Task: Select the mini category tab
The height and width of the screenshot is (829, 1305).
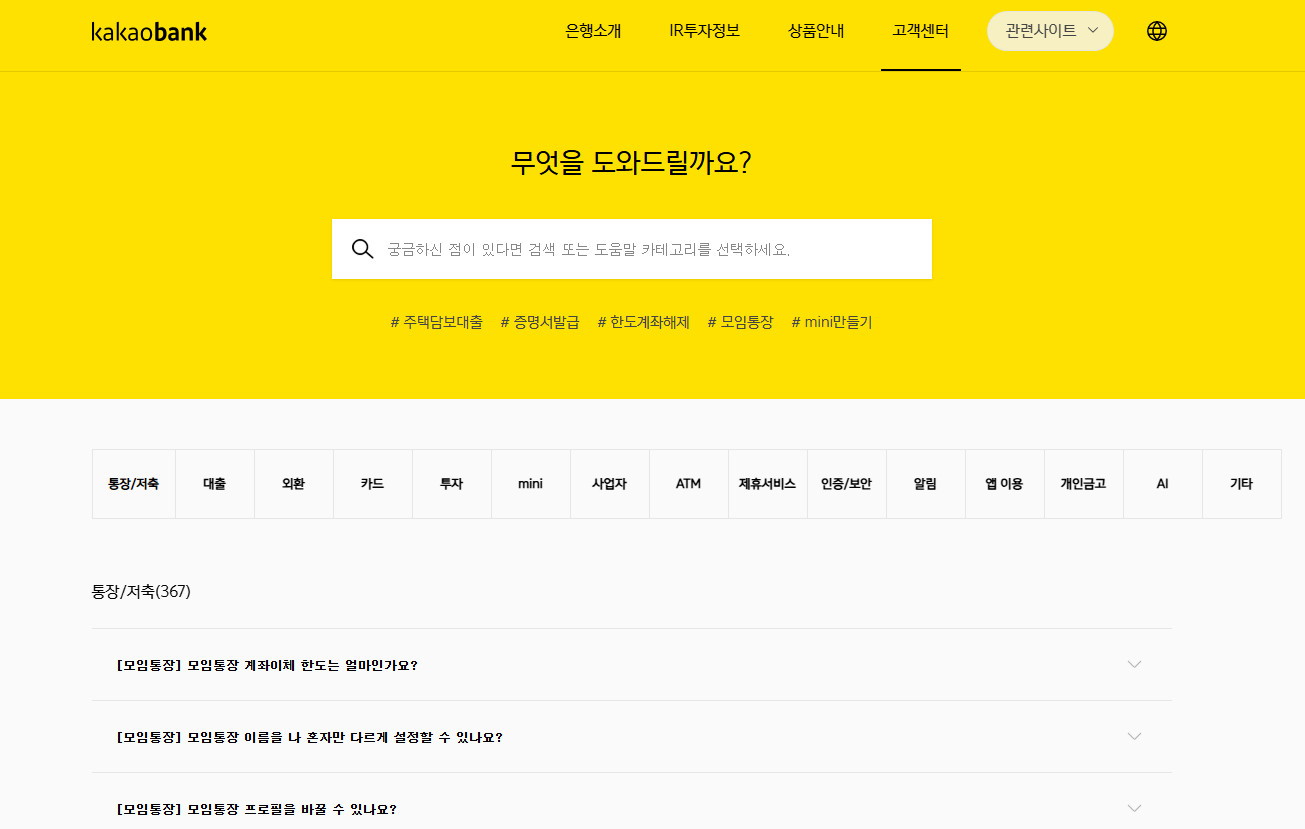Action: pos(531,484)
